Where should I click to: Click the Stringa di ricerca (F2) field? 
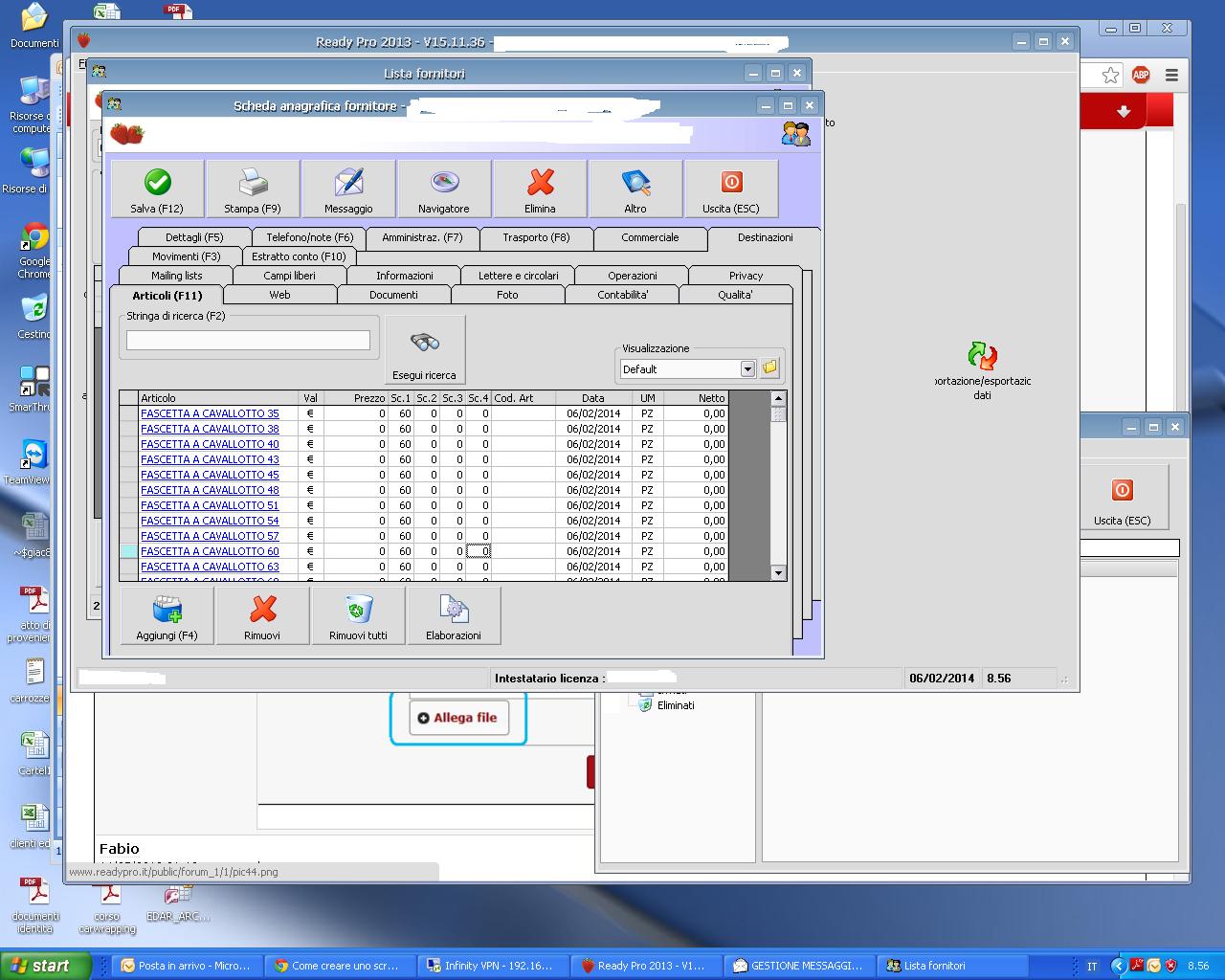click(x=248, y=340)
